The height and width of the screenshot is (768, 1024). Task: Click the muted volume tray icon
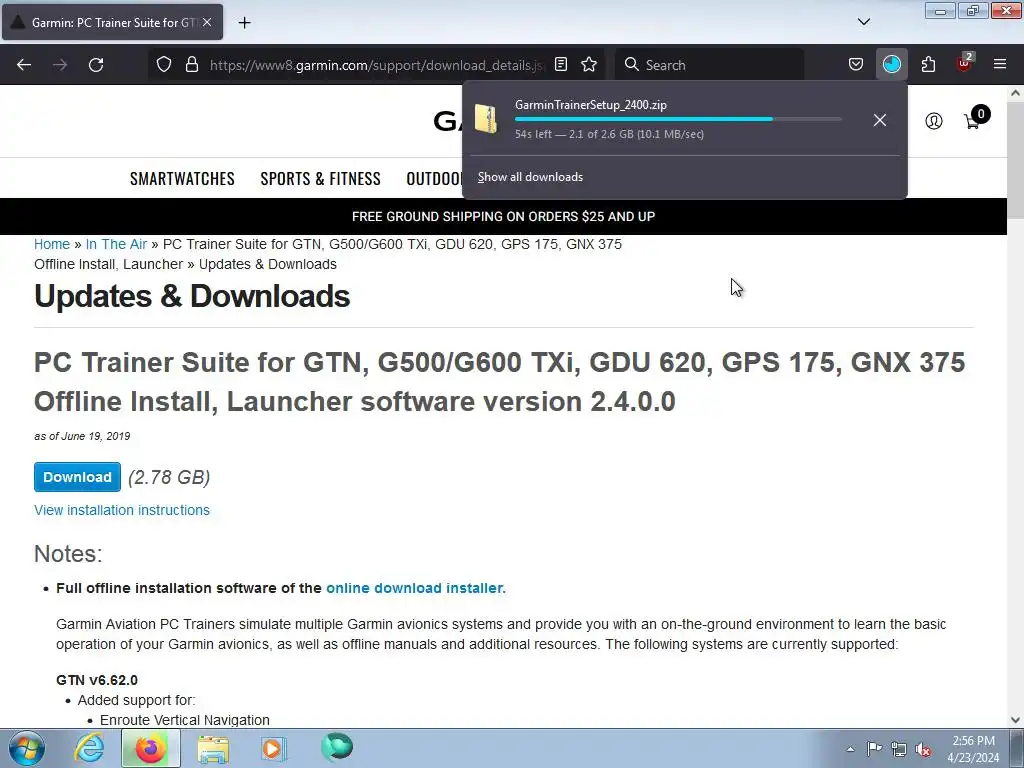pos(923,750)
